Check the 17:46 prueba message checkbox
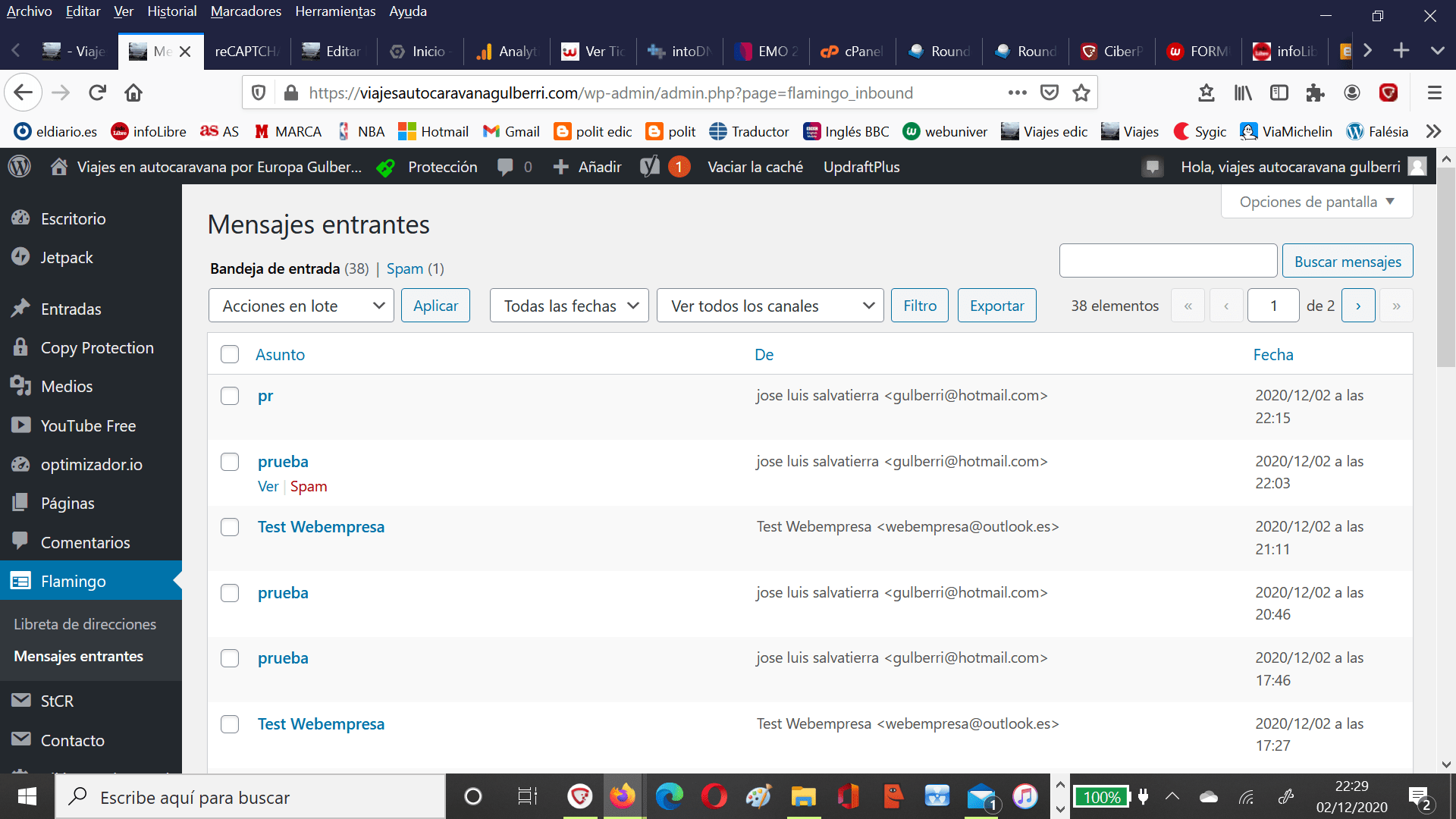Viewport: 1456px width, 819px height. [230, 658]
